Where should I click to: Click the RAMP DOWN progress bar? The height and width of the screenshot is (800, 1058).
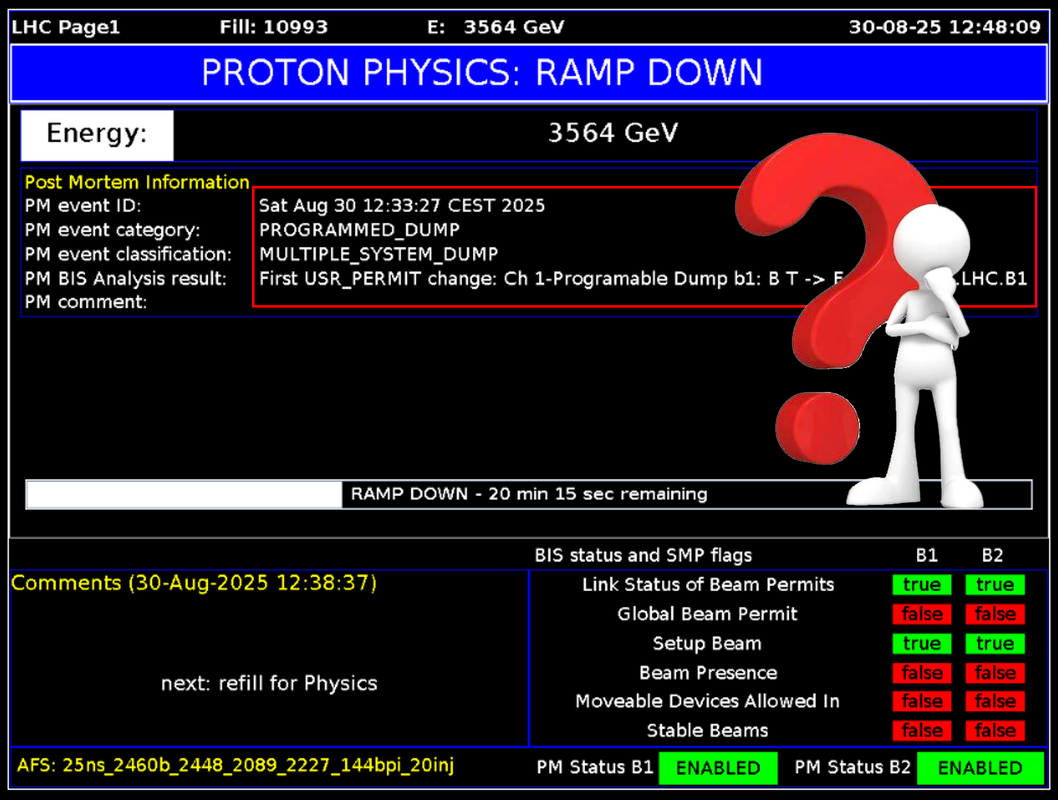point(528,494)
